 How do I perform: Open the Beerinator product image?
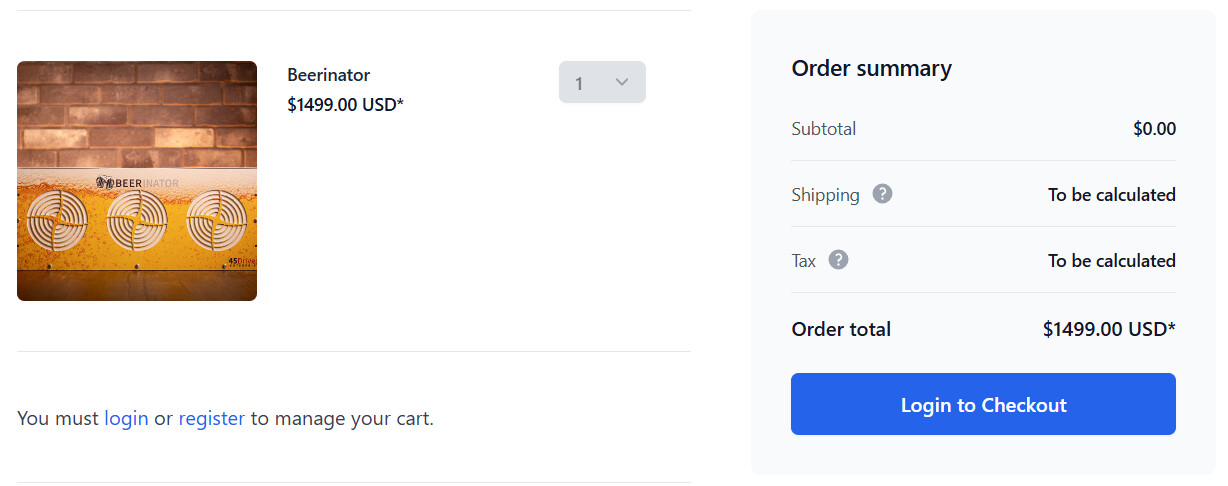tap(137, 181)
